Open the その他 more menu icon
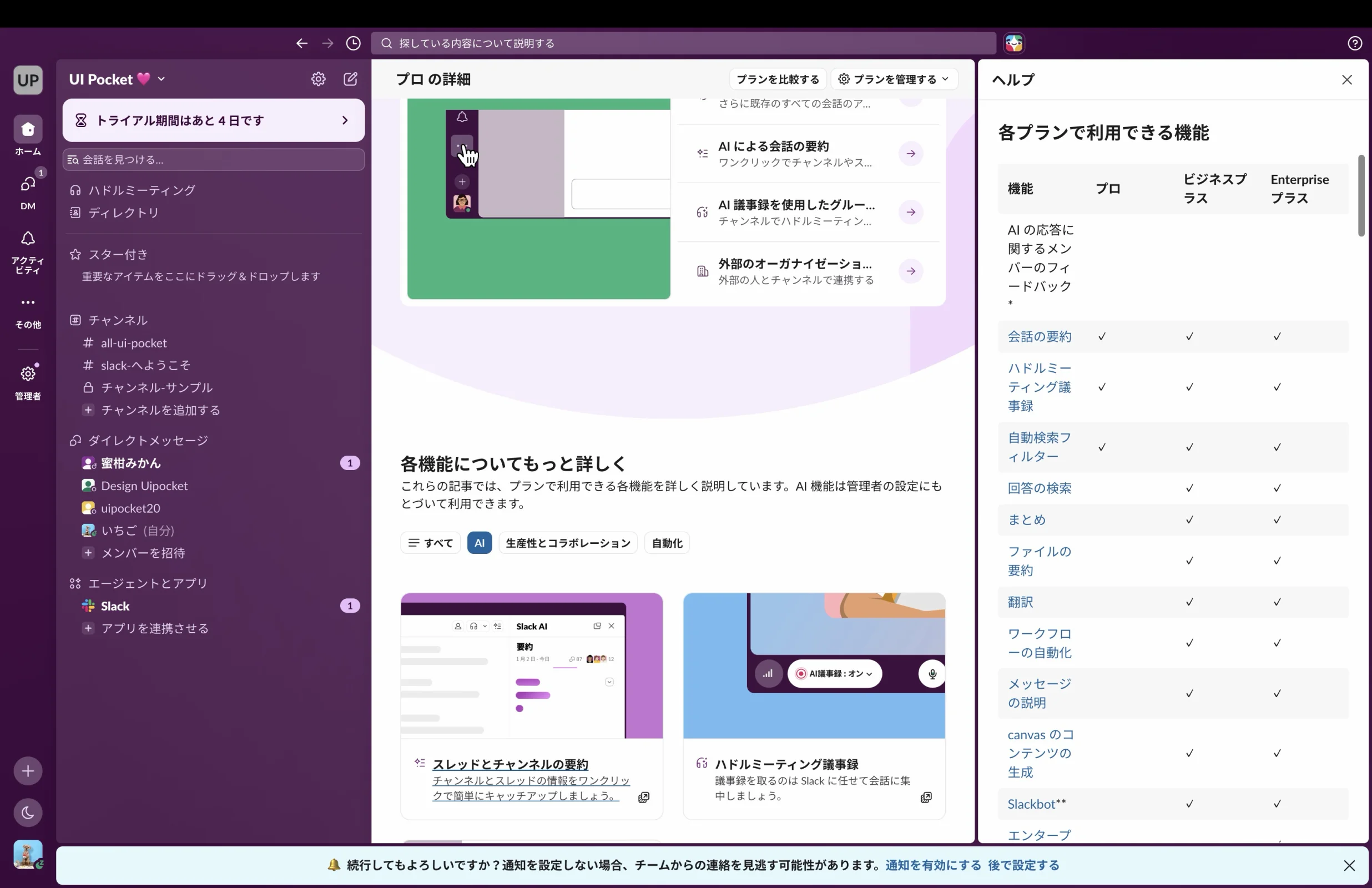 [x=28, y=311]
